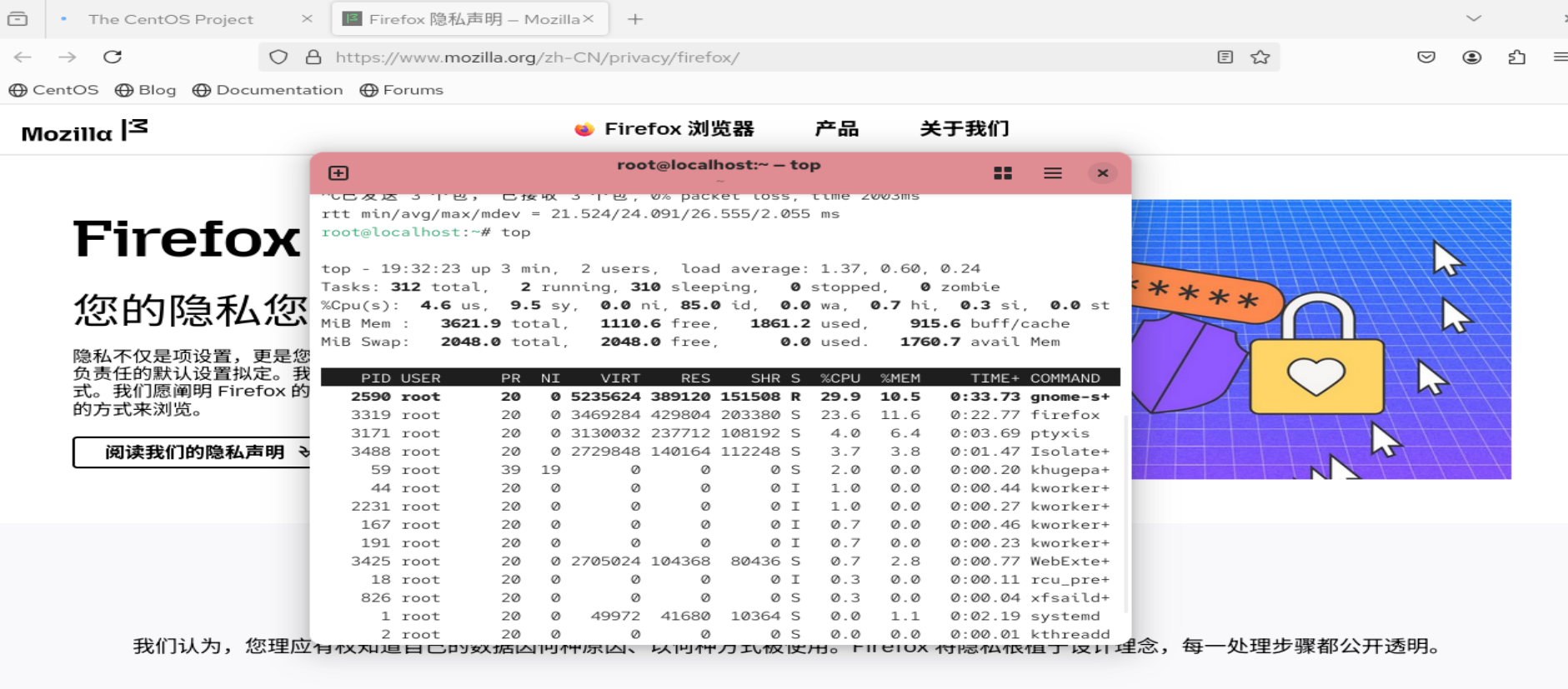1568x689 pixels.
Task: Select the rcu_pre+ process row
Action: click(720, 580)
